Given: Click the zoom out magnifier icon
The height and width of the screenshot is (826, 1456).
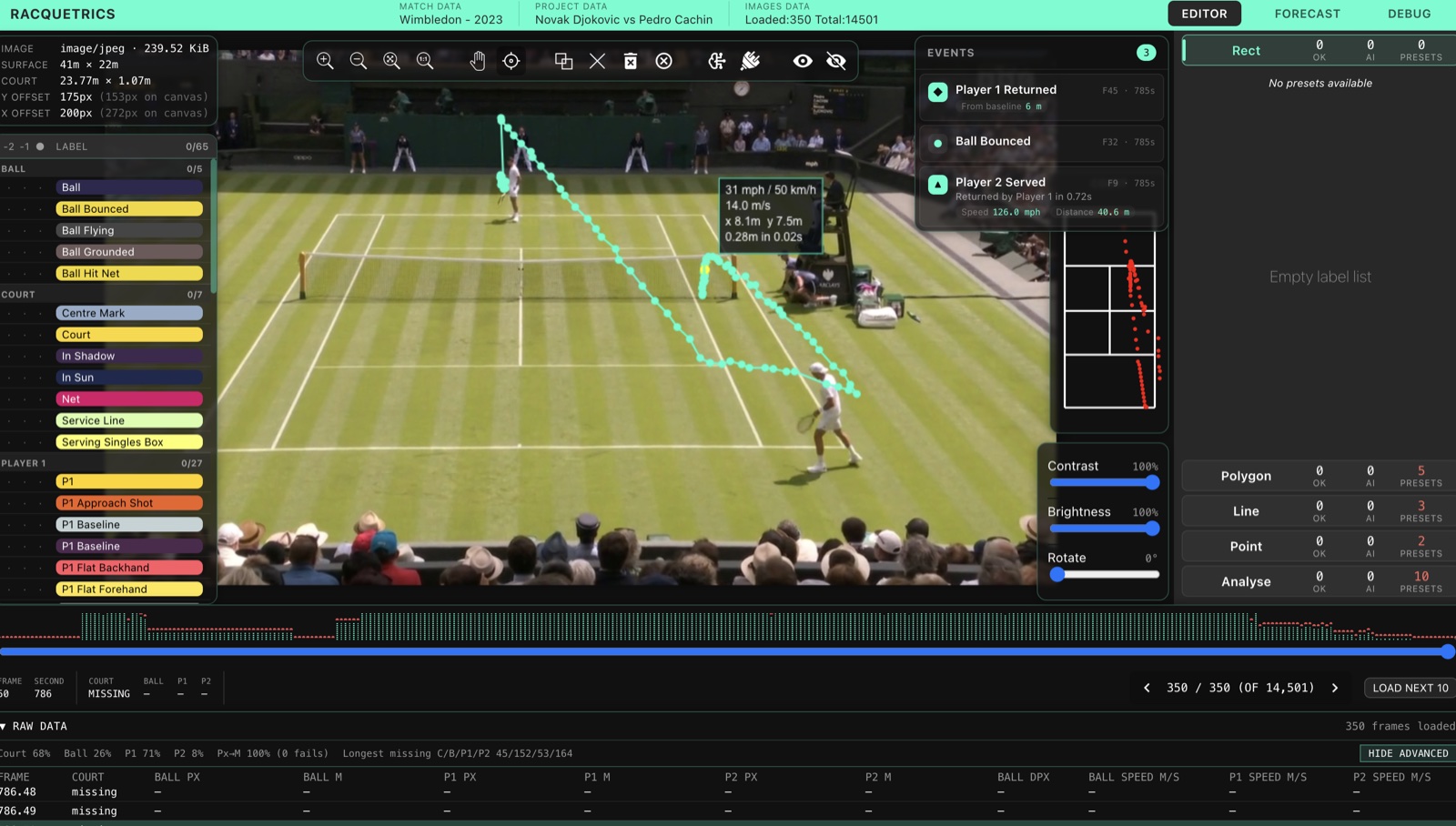Looking at the screenshot, I should tap(359, 61).
